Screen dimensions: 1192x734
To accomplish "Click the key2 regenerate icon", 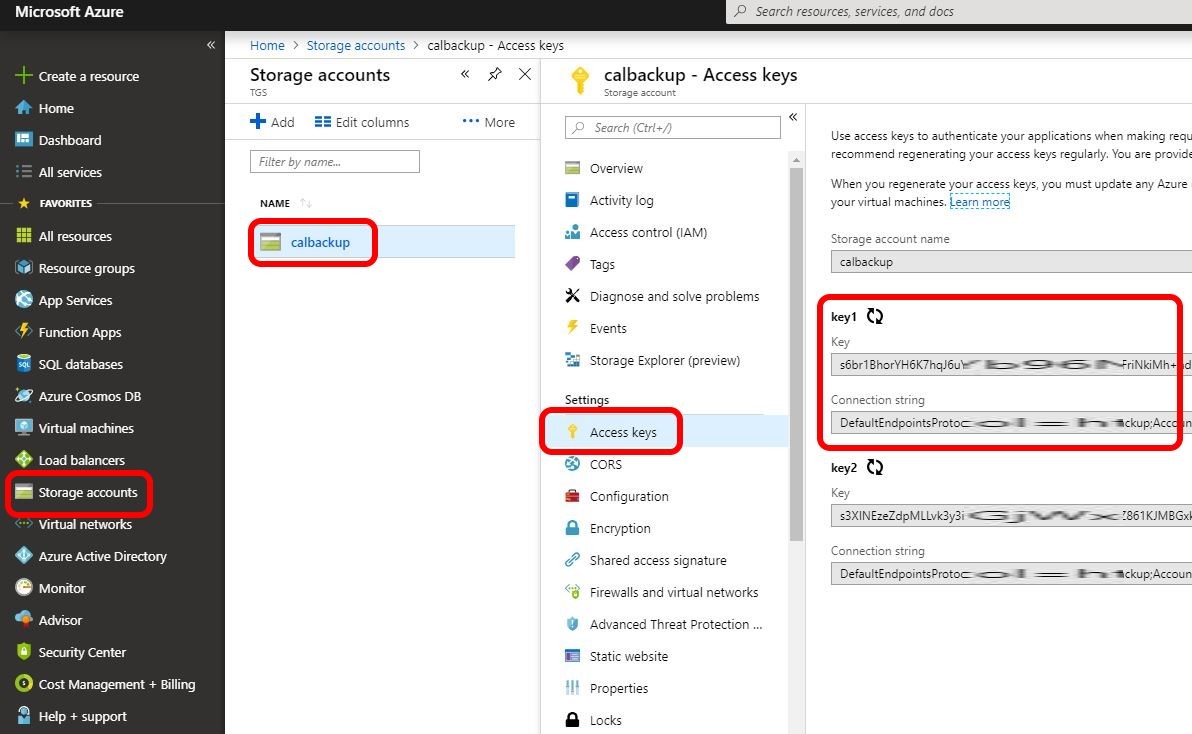I will pos(875,468).
